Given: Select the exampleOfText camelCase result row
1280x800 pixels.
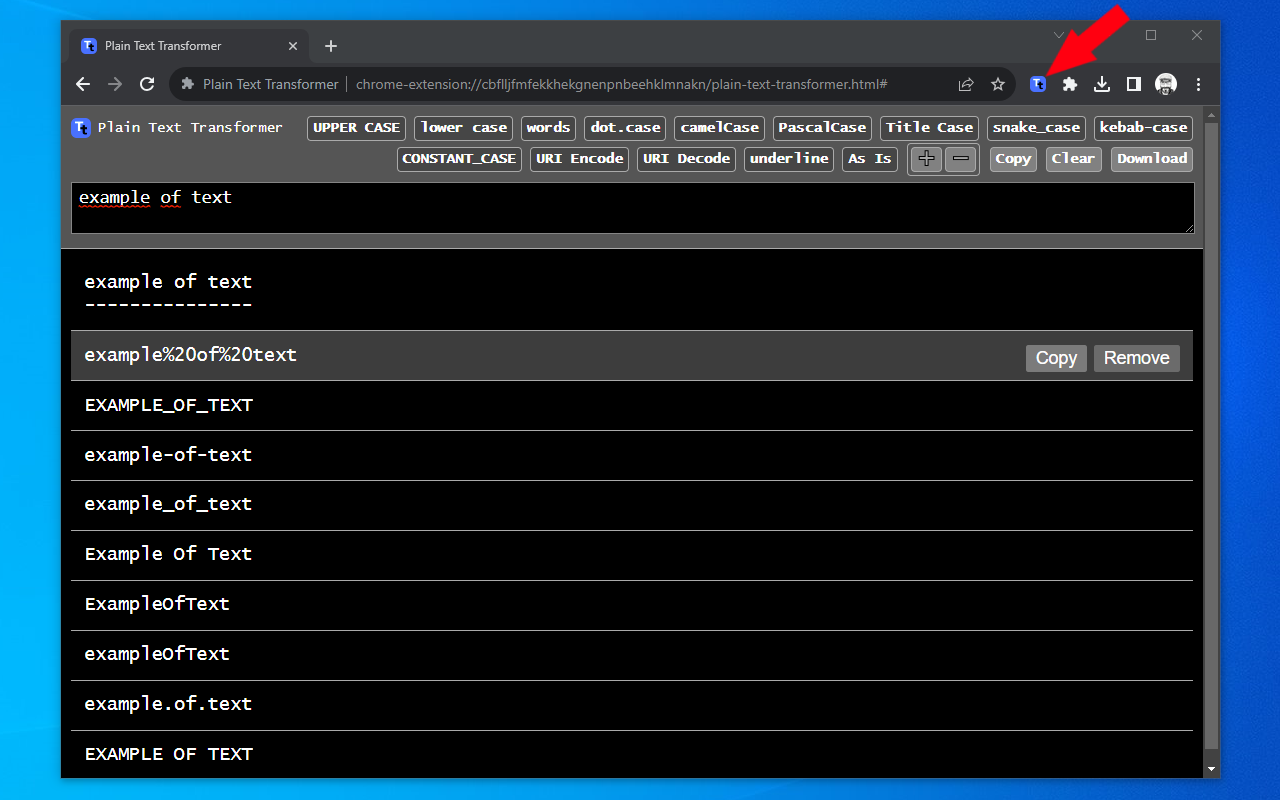Looking at the screenshot, I should click(632, 655).
